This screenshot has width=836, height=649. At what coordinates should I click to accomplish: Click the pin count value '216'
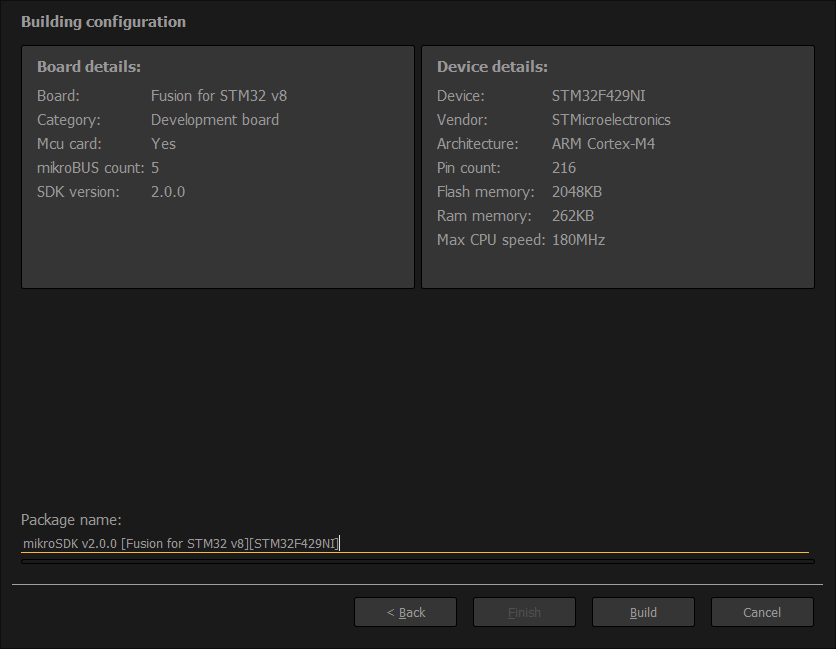tap(564, 168)
